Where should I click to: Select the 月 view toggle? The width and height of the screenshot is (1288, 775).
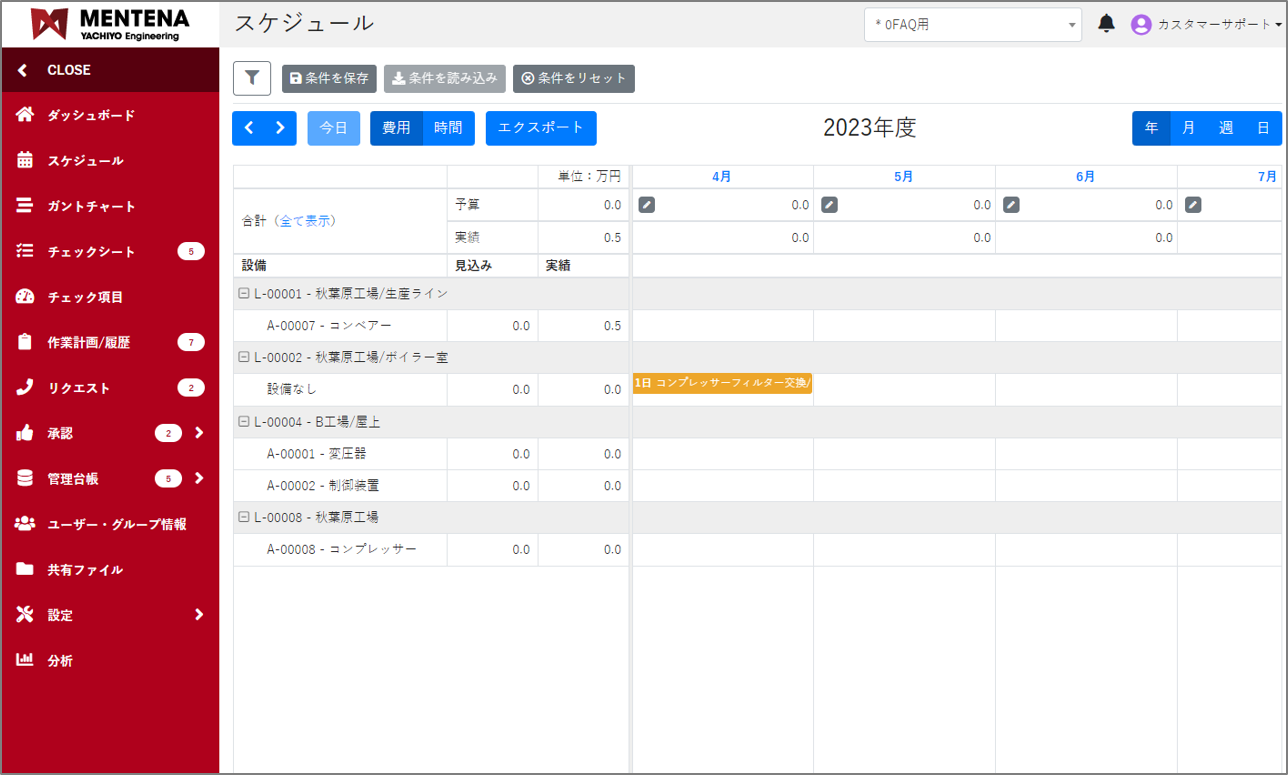click(1188, 128)
